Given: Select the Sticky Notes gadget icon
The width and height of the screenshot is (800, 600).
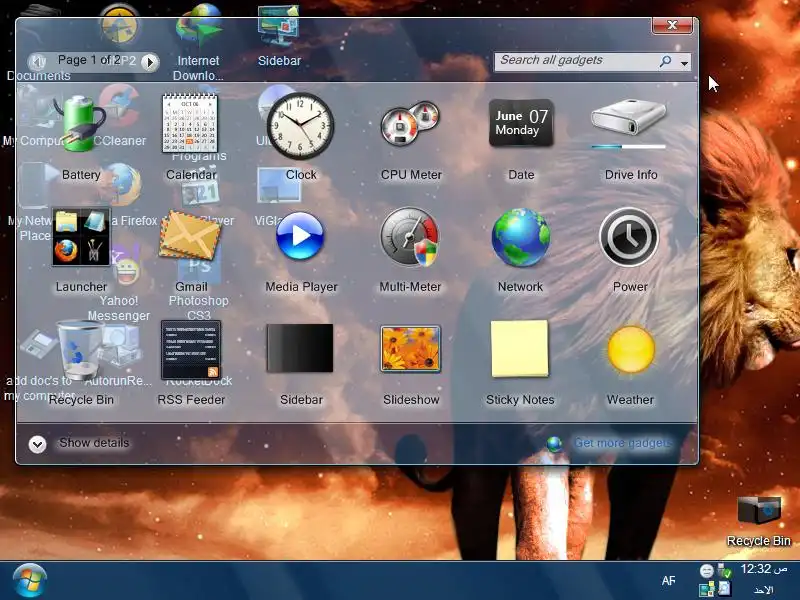Looking at the screenshot, I should click(520, 349).
